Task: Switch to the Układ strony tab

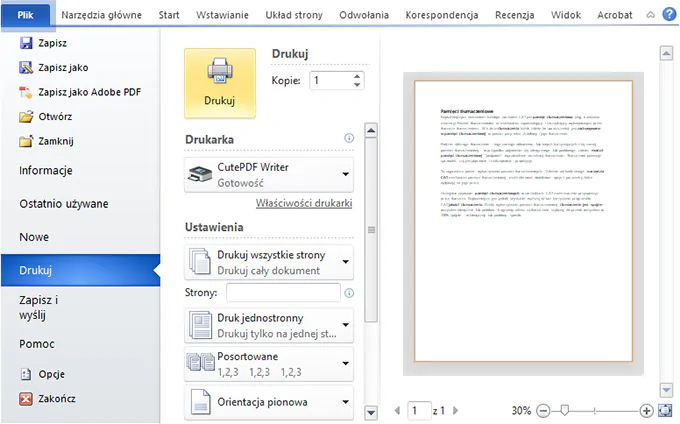Action: (294, 15)
